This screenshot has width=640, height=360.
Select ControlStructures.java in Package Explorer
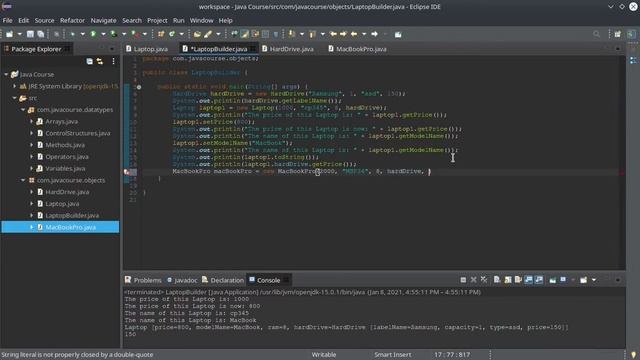pos(78,133)
